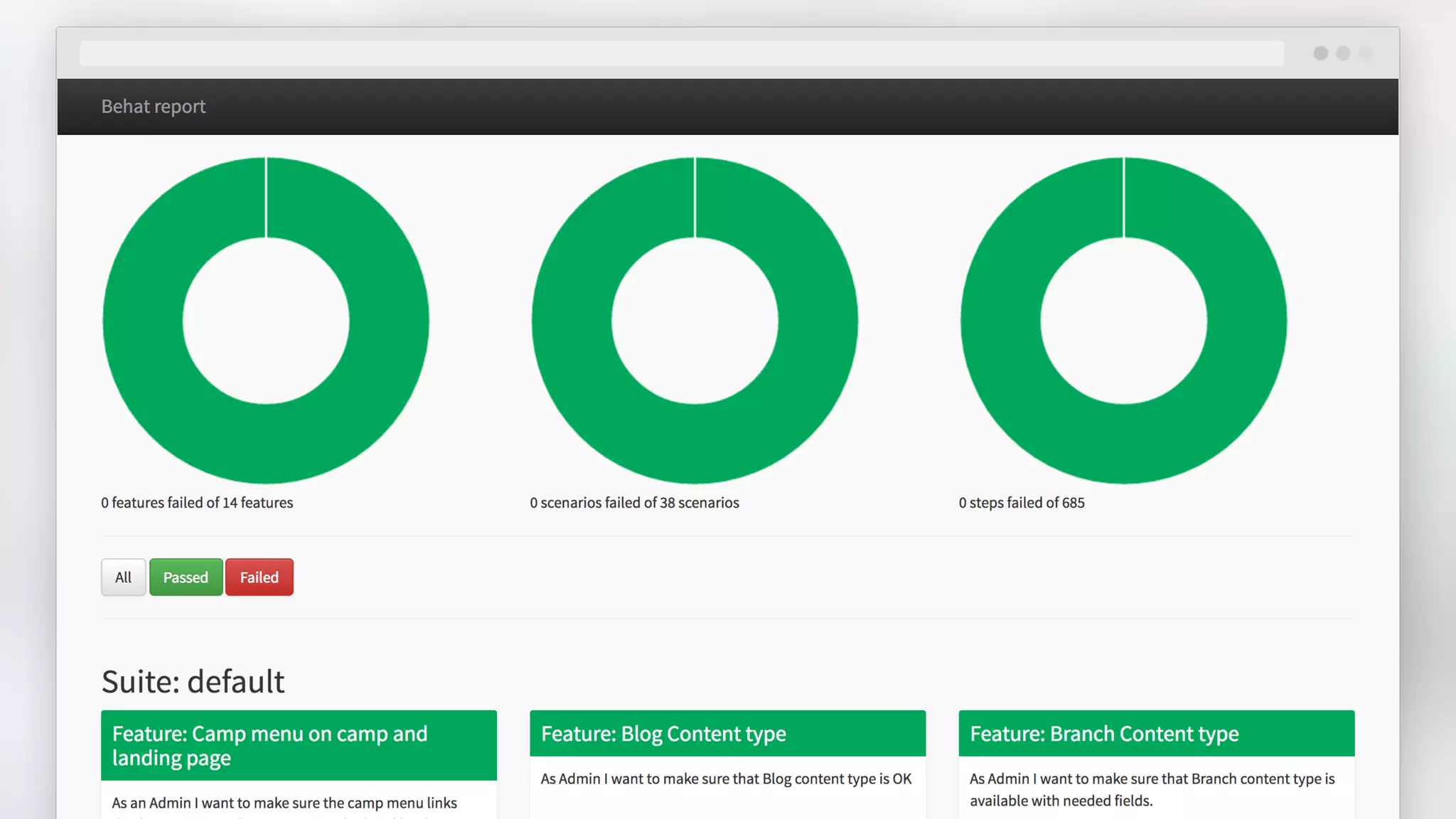Click the '0 scenarios failed of 38' caption
The height and width of the screenshot is (819, 1456).
[x=634, y=503]
